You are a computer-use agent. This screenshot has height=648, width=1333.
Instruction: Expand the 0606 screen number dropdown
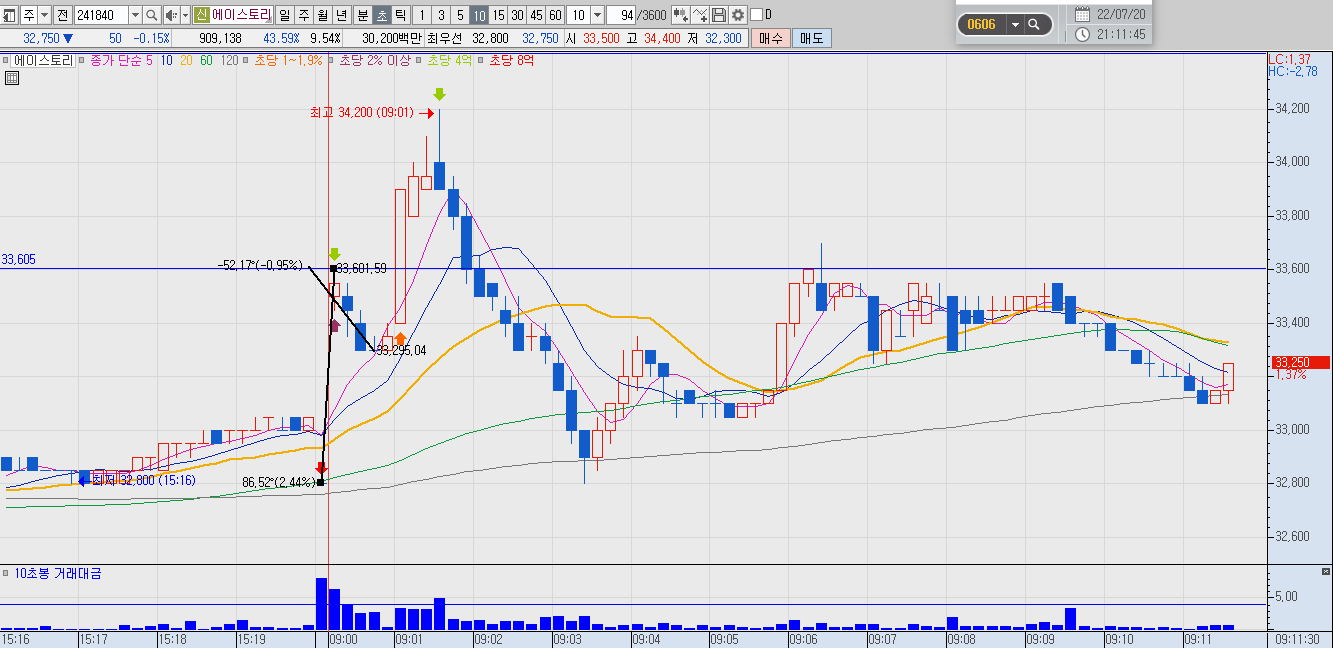[1015, 24]
